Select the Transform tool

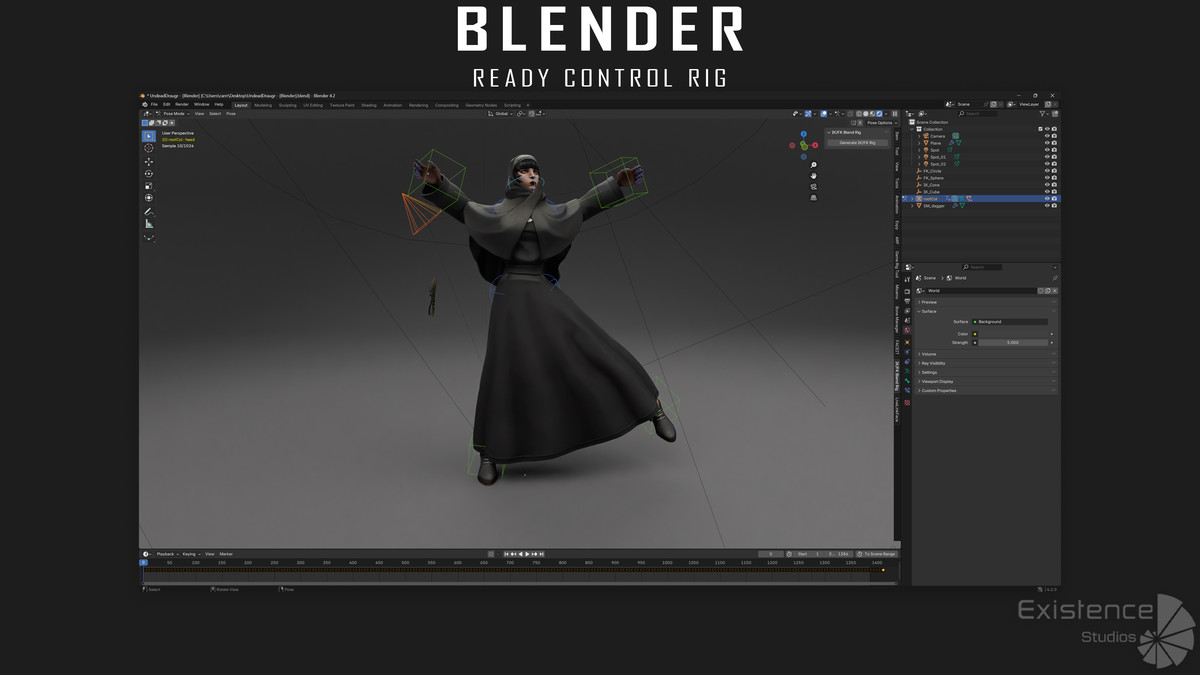[149, 198]
